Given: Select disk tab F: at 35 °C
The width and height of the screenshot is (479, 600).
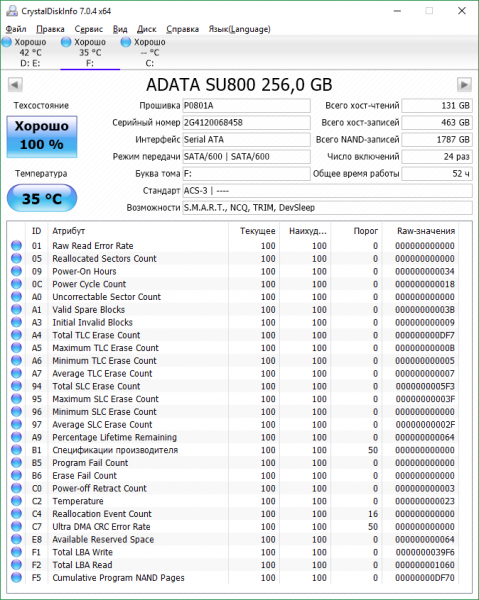Looking at the screenshot, I should [x=90, y=52].
